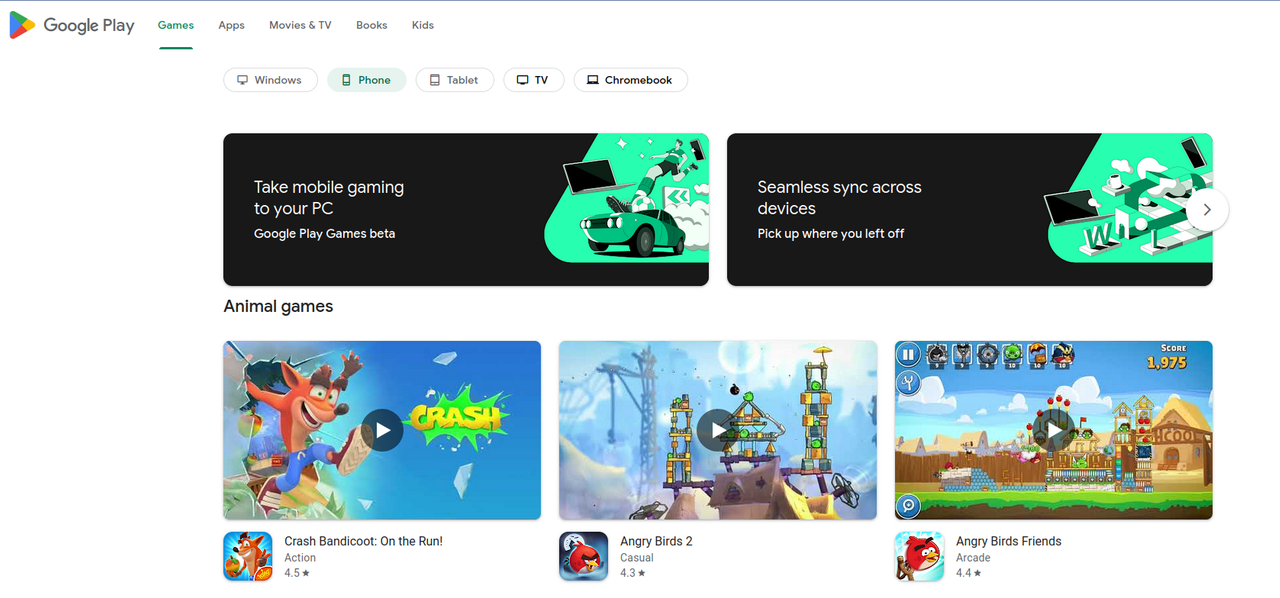
Task: Click the 4.3 star rating of Angry Birds 2
Action: point(633,573)
